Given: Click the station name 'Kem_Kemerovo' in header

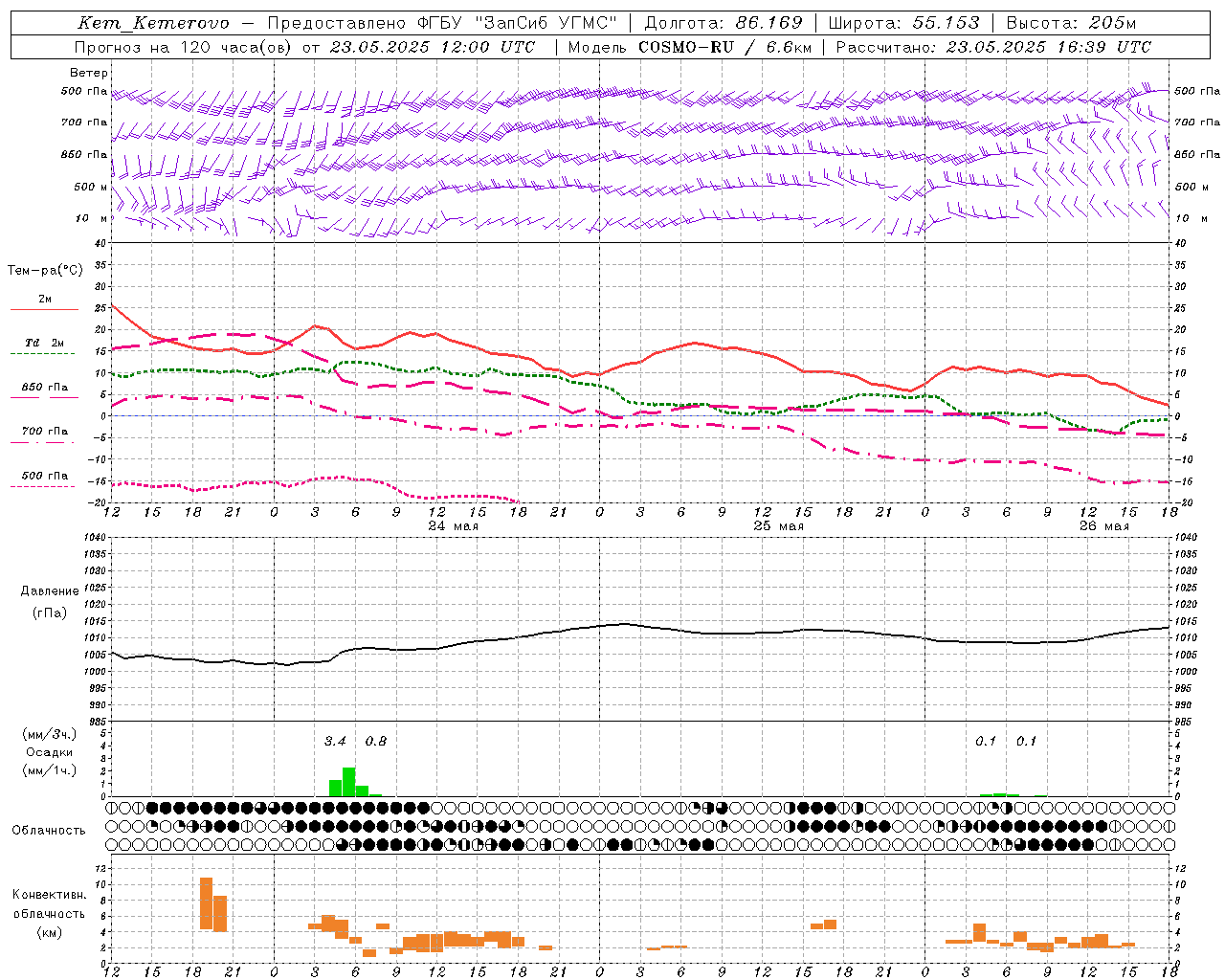Looking at the screenshot, I should pyautogui.click(x=153, y=23).
